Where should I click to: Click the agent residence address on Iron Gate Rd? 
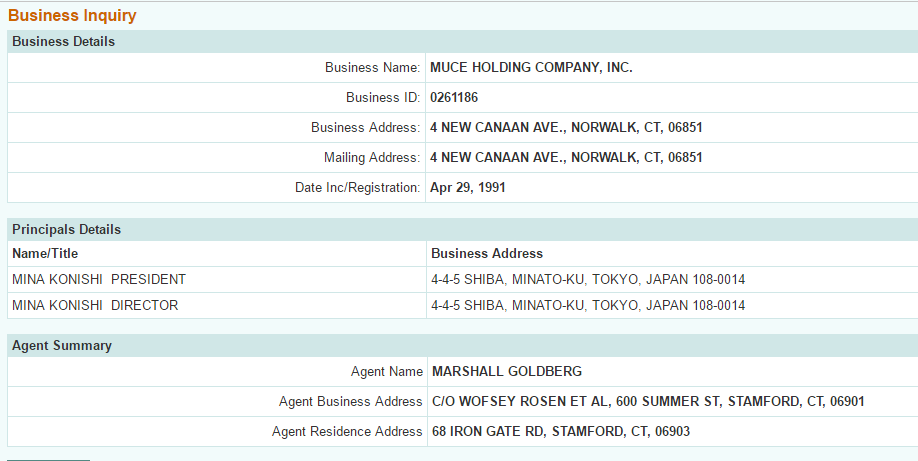560,432
